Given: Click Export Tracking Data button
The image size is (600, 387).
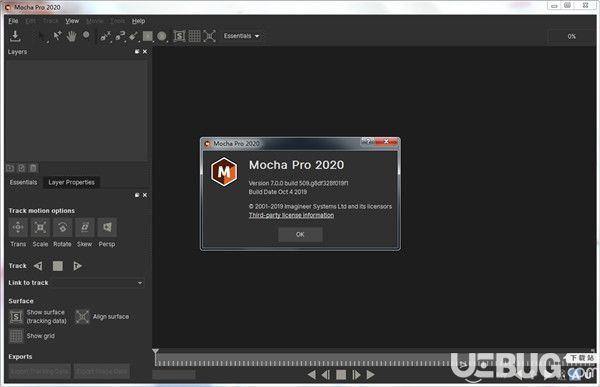Looking at the screenshot, I should click(40, 371).
